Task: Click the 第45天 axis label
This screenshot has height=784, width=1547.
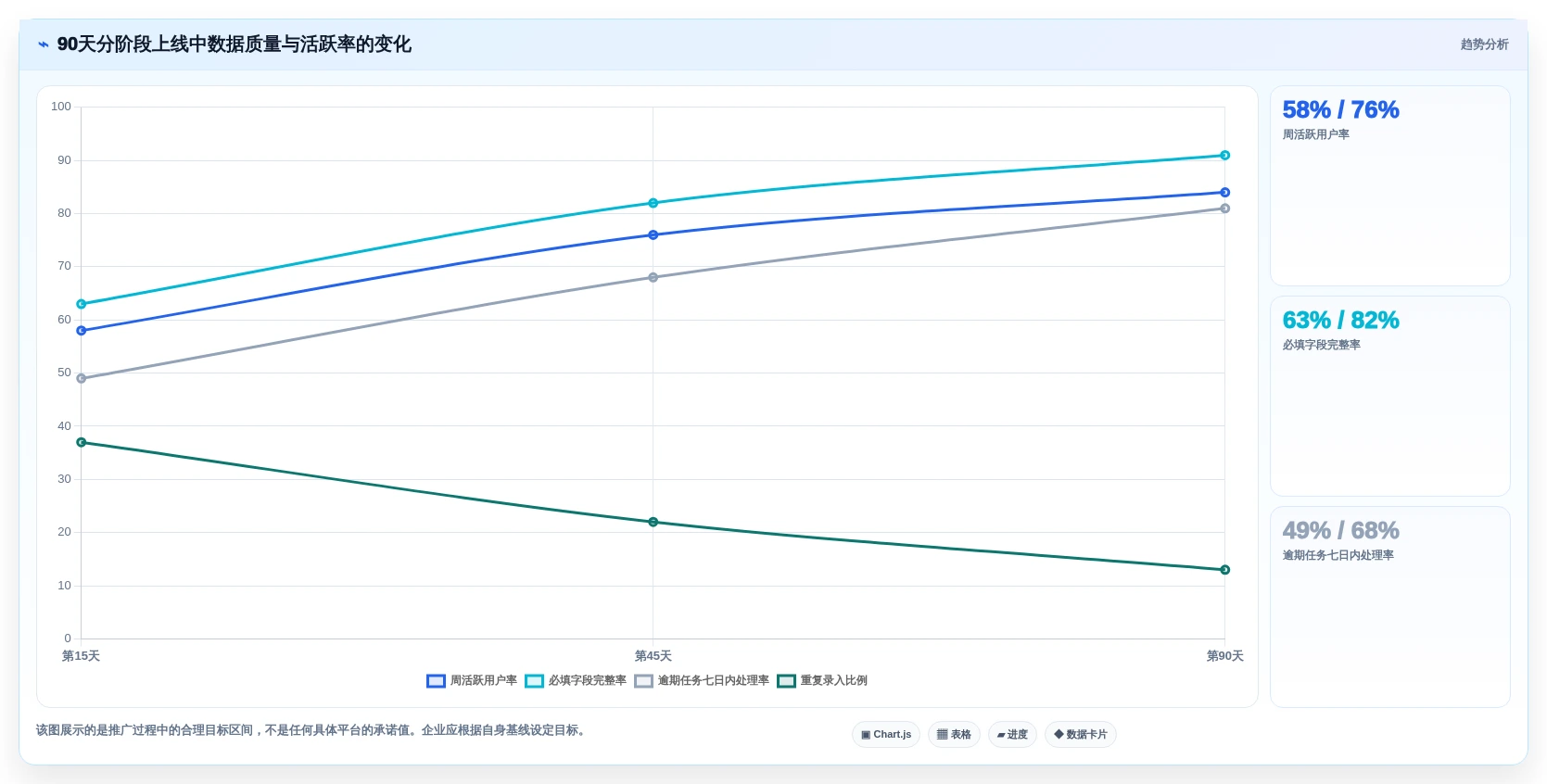Action: coord(653,656)
